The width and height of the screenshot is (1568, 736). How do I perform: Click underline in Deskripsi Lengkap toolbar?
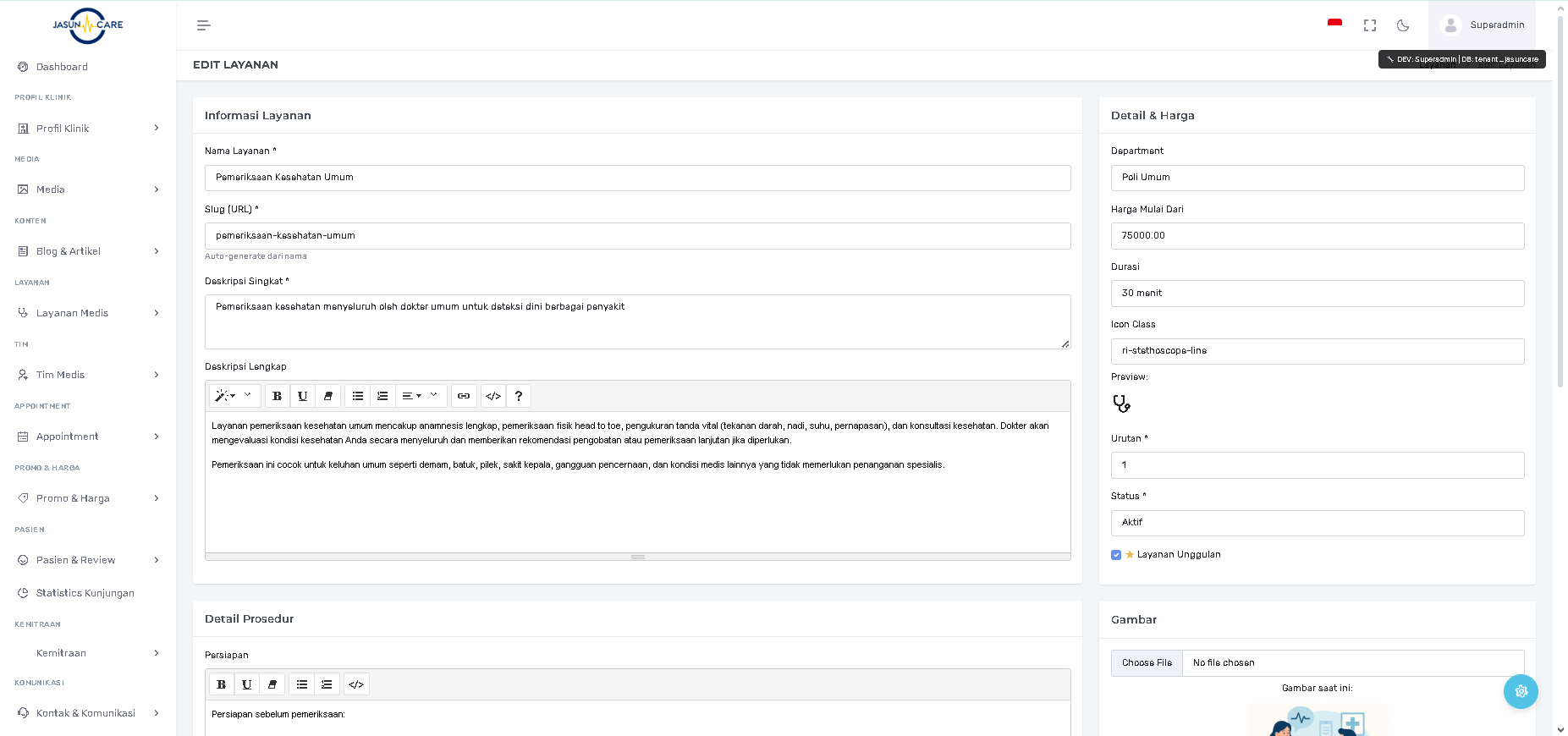302,396
